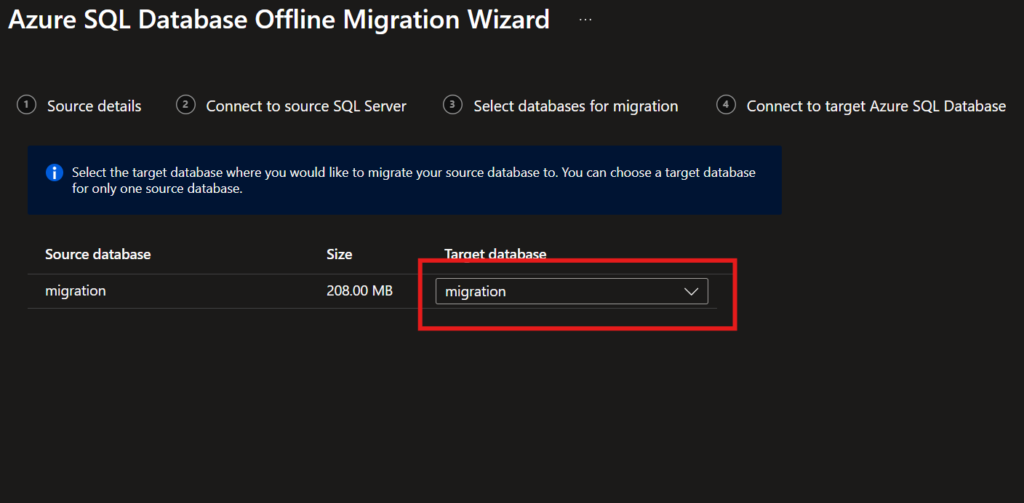Image resolution: width=1024 pixels, height=503 pixels.
Task: Click the step 3 circle icon
Action: [453, 105]
